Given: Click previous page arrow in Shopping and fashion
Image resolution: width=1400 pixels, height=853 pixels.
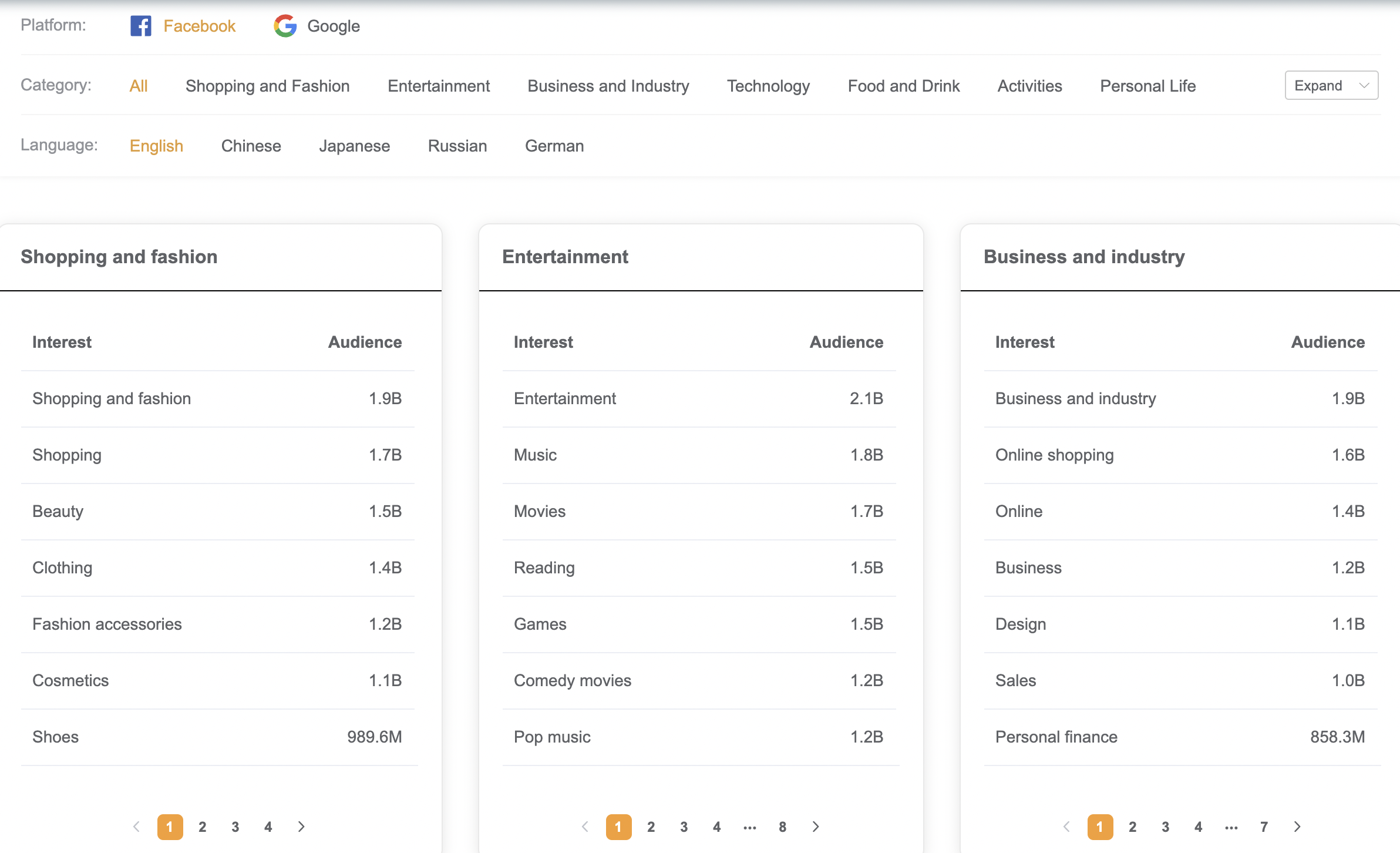Looking at the screenshot, I should coord(137,827).
